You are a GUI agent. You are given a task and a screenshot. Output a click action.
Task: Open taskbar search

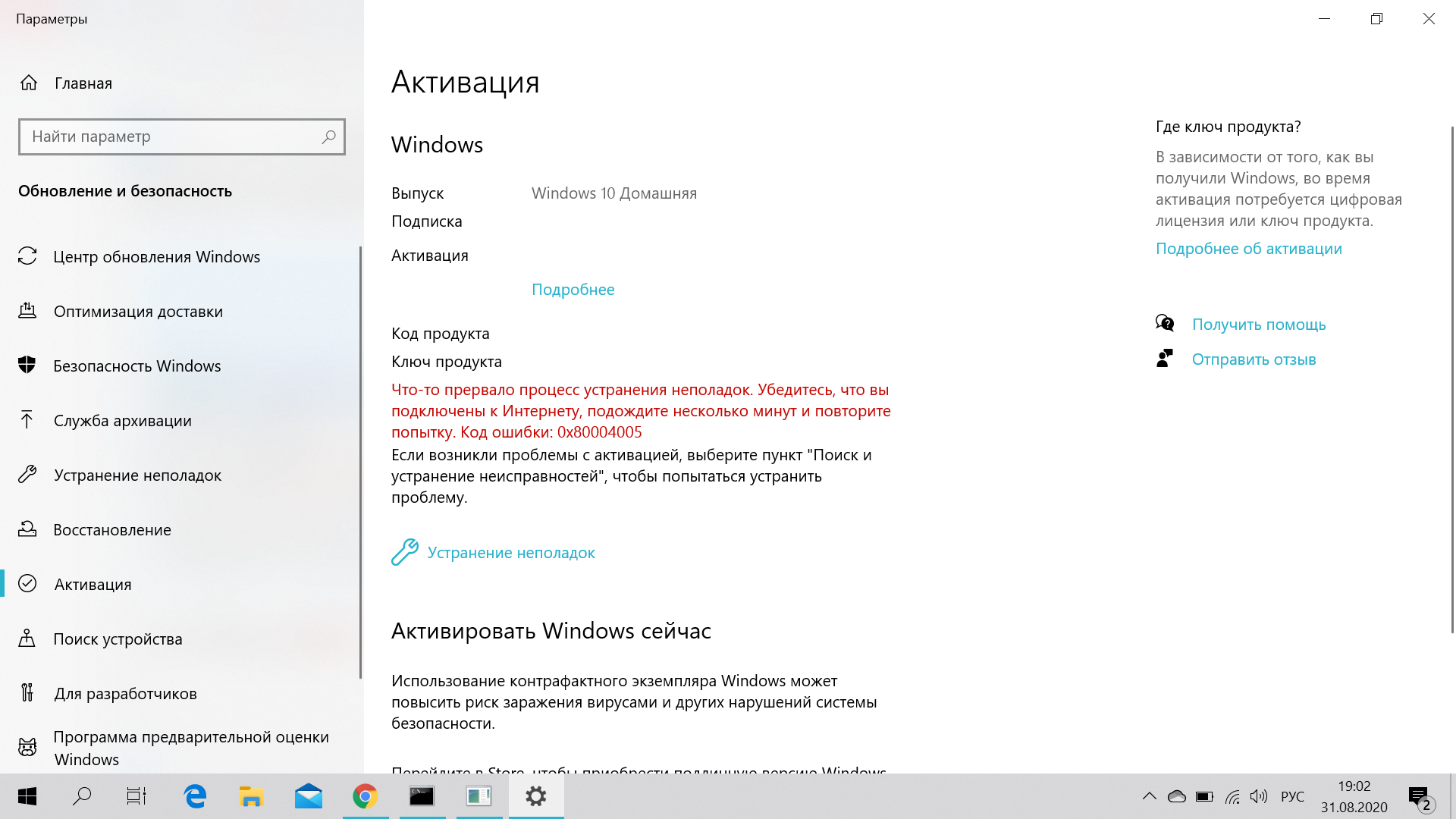tap(82, 796)
